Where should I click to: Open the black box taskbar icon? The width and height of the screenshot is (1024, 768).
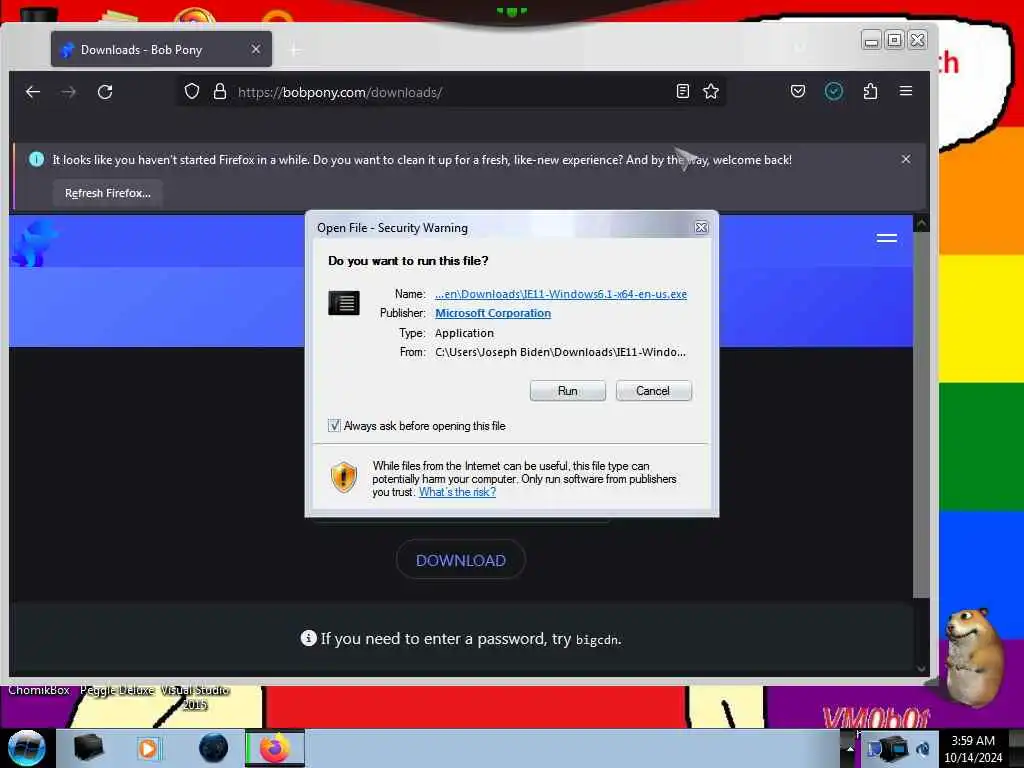coord(88,748)
